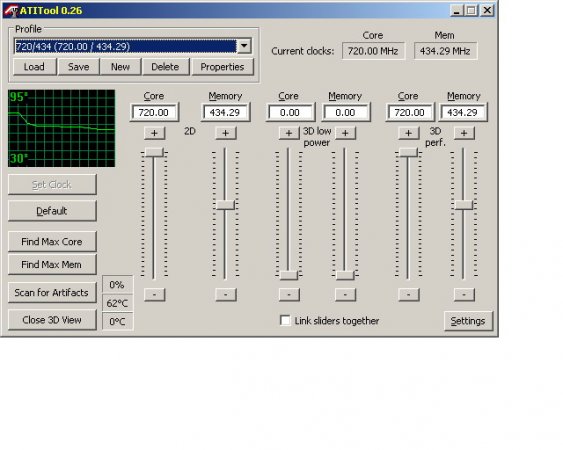This screenshot has height=450, width=563.
Task: Start Find Max Core
Action: (x=52, y=242)
